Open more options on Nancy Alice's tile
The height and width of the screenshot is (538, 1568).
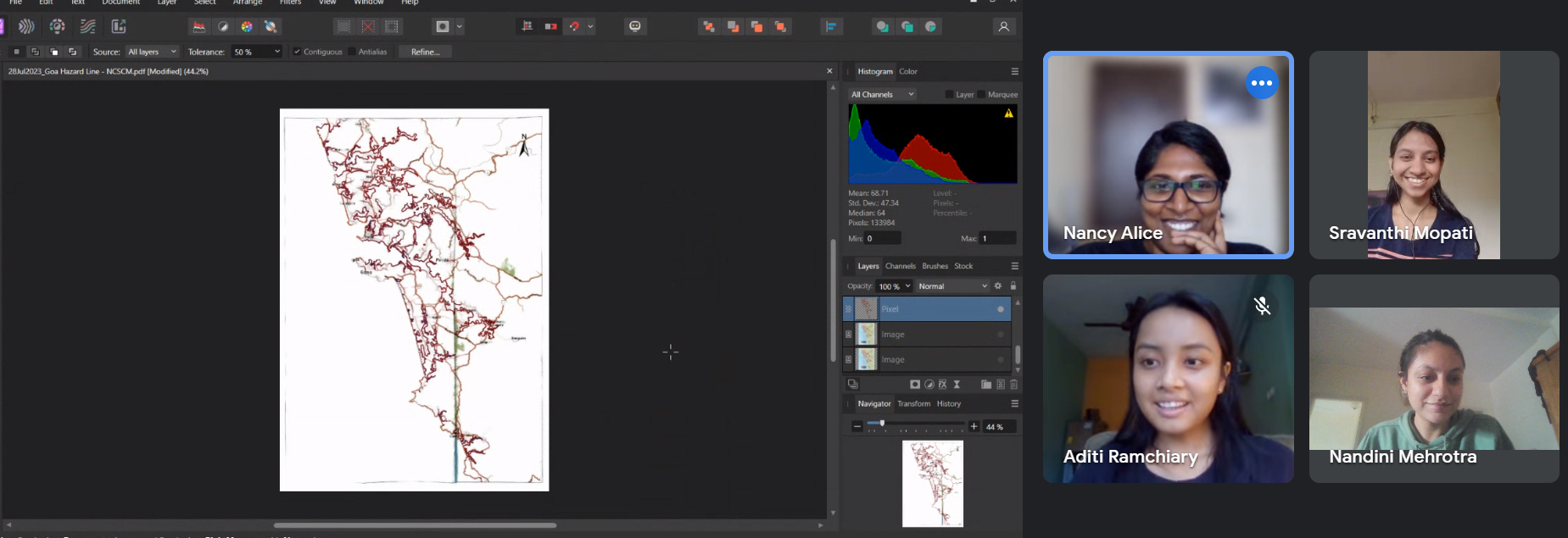tap(1262, 83)
